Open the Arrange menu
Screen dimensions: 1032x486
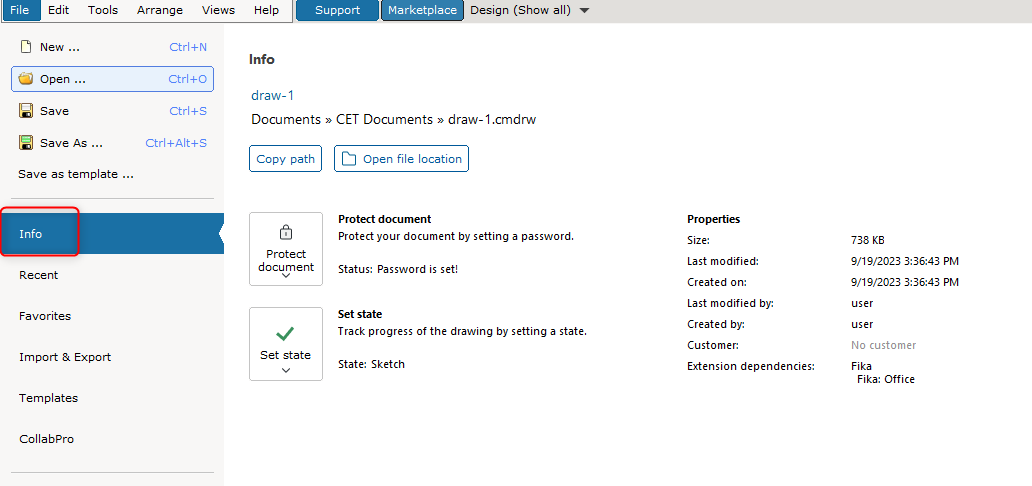pyautogui.click(x=159, y=11)
